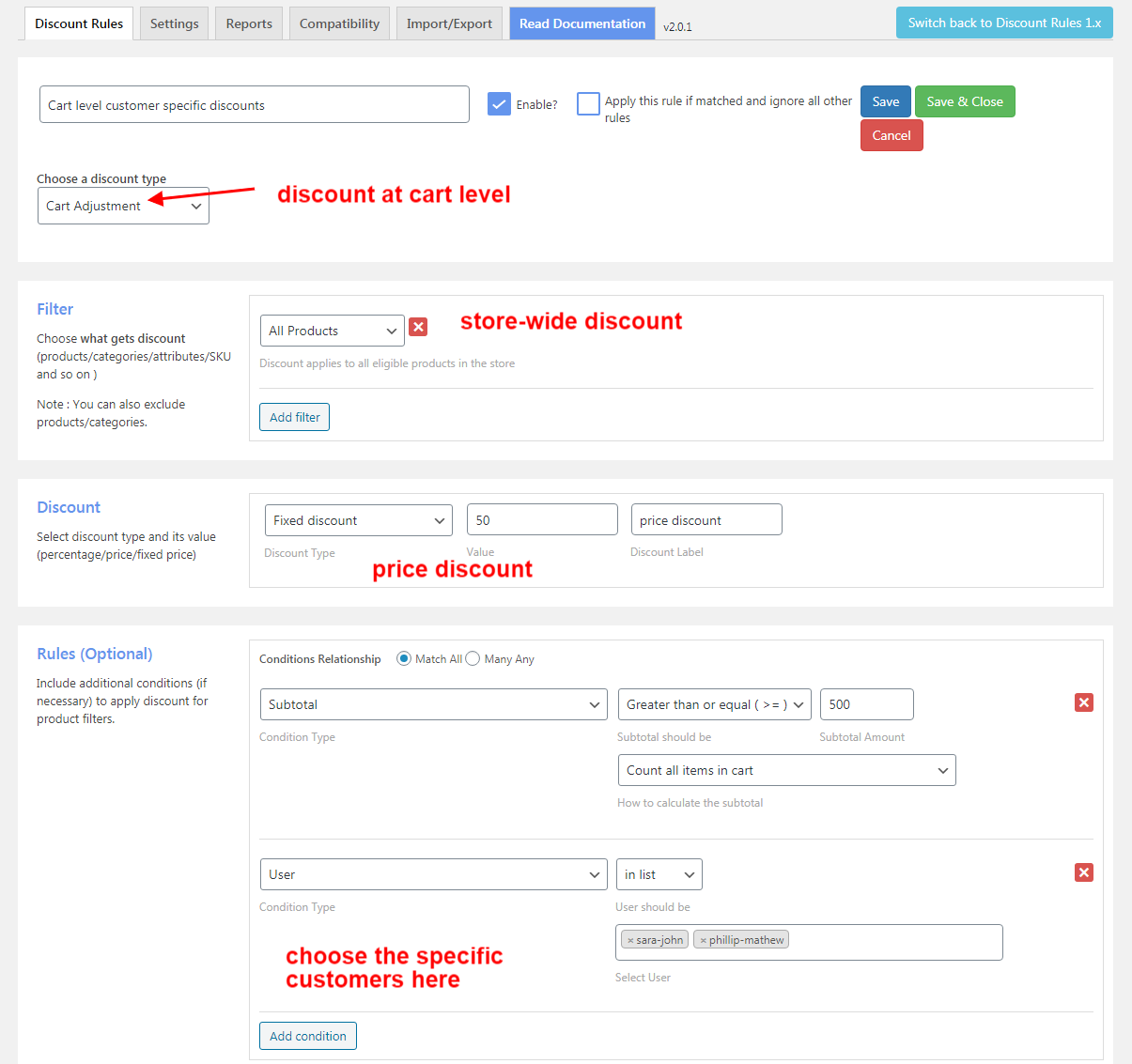Select the Match All radio button
The width and height of the screenshot is (1132, 1064).
pyautogui.click(x=404, y=658)
